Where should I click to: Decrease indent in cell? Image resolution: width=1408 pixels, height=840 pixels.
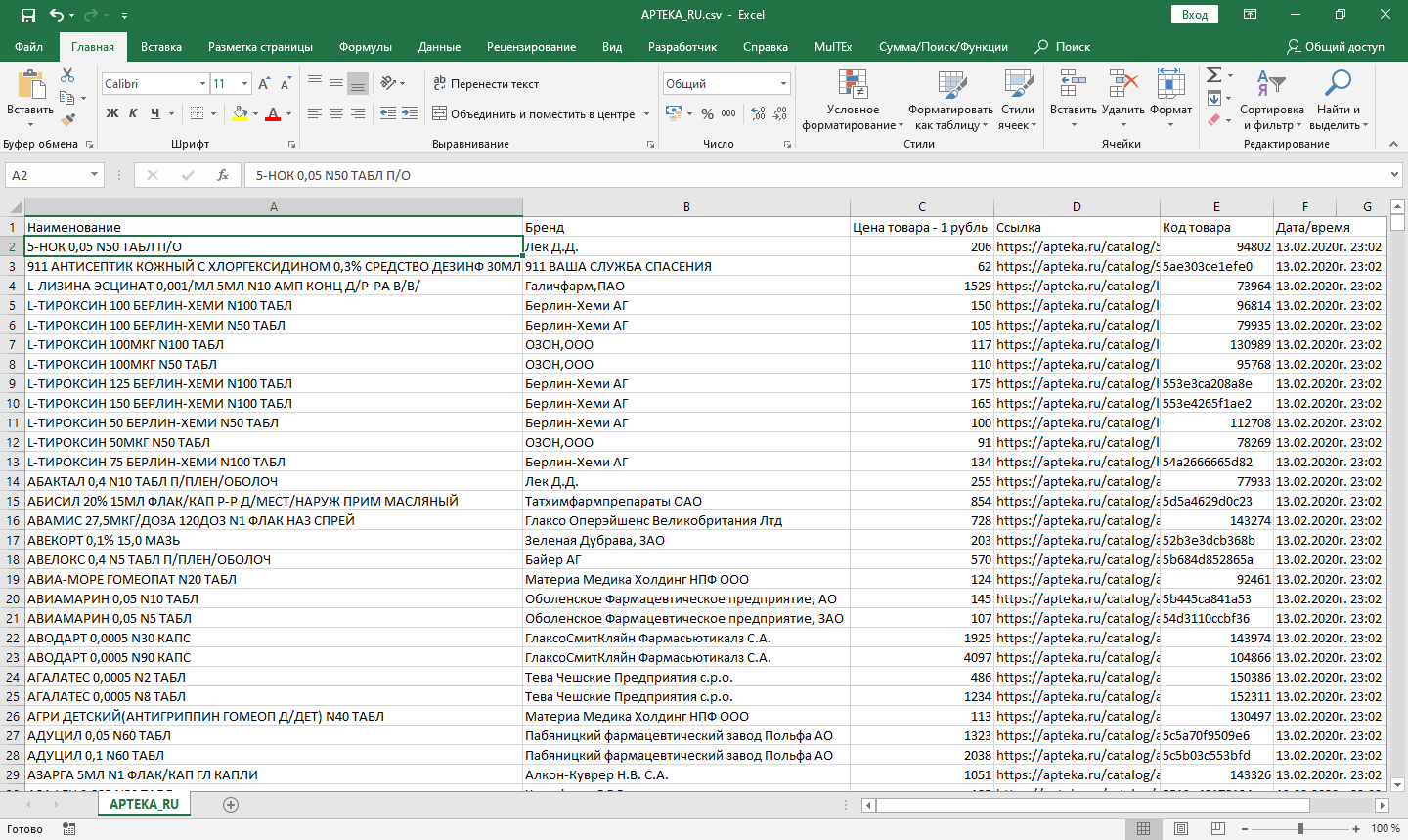(x=388, y=113)
